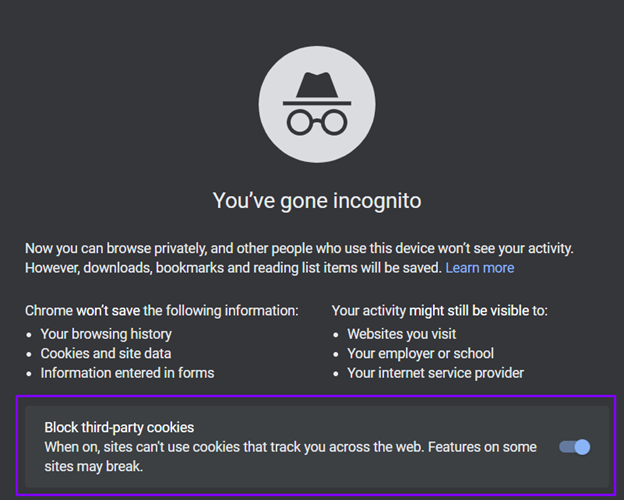
Task: Click the "Block third-party cookies" title text
Action: tap(119, 427)
